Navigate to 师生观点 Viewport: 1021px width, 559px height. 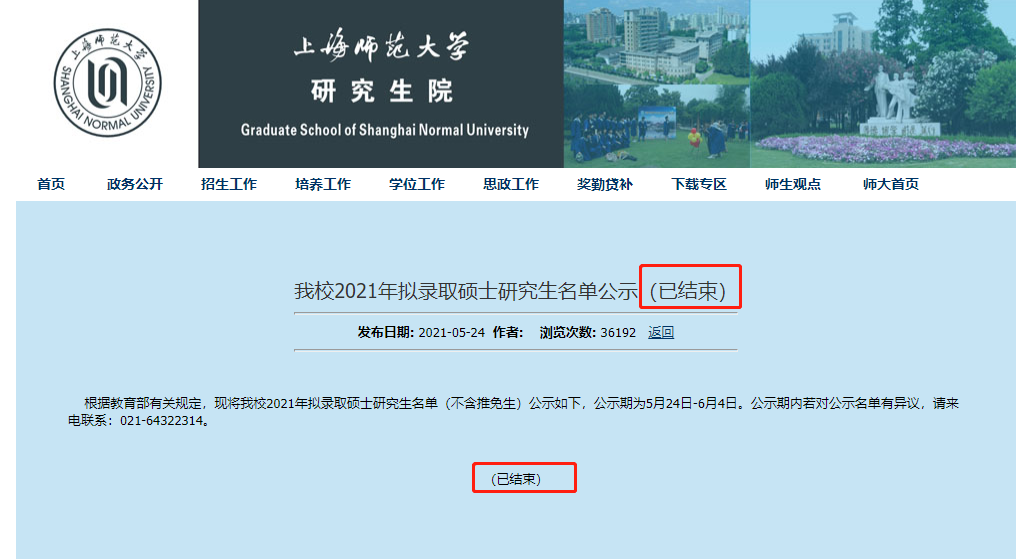(x=793, y=184)
